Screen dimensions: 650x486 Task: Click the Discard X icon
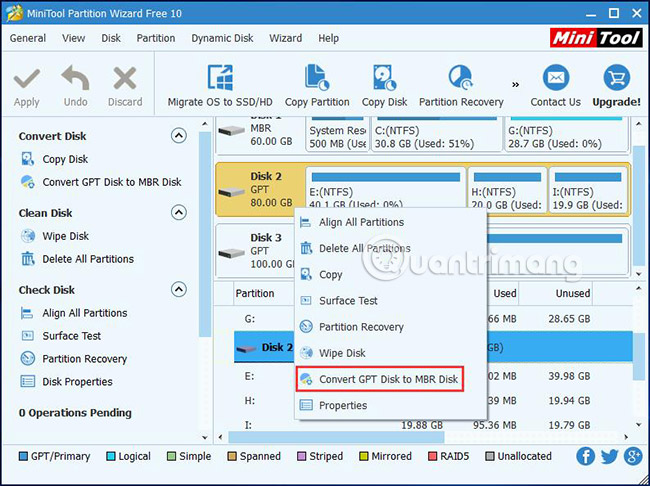pyautogui.click(x=125, y=79)
